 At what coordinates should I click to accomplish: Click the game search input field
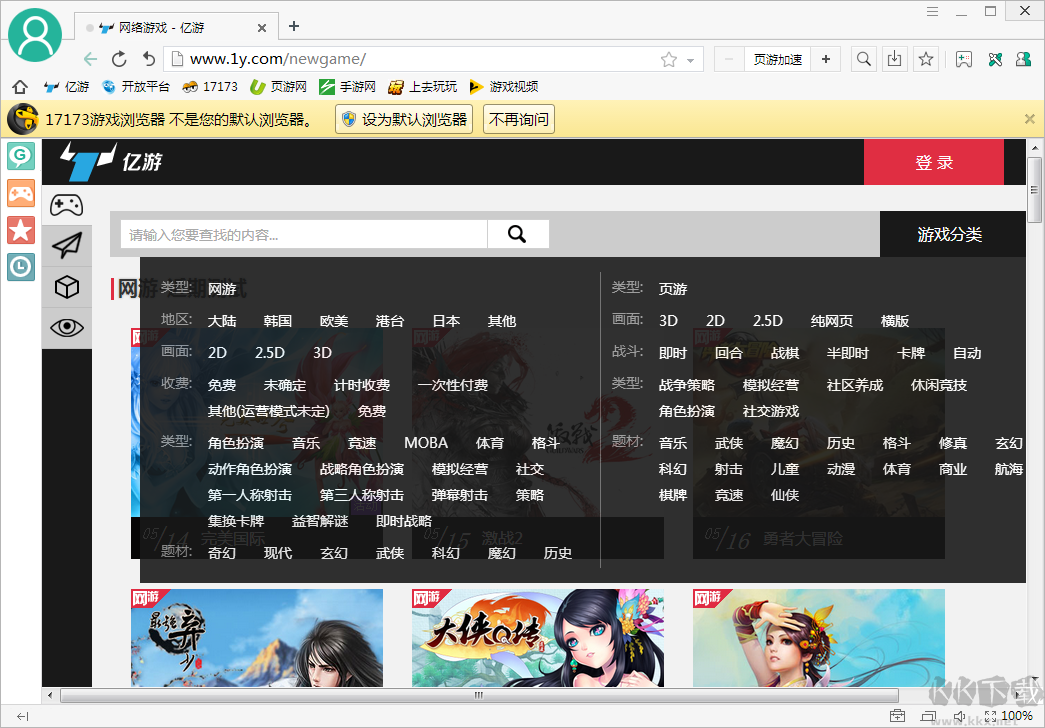tap(300, 234)
